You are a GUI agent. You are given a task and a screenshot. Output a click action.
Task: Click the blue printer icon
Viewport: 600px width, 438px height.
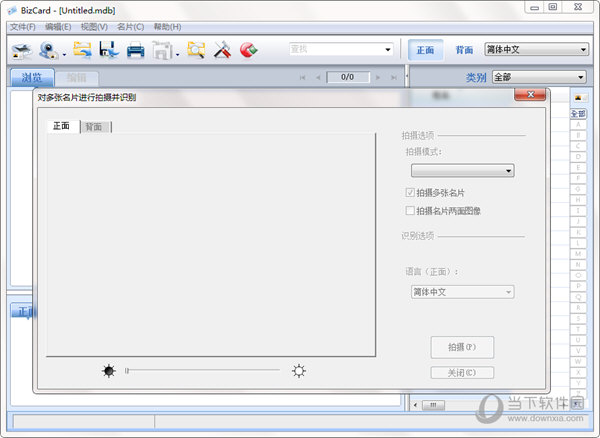135,50
